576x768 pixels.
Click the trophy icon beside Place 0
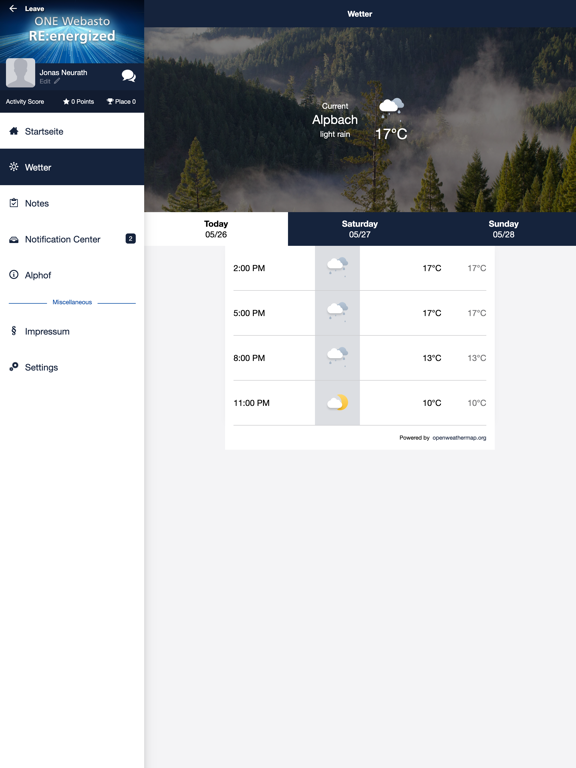[110, 101]
